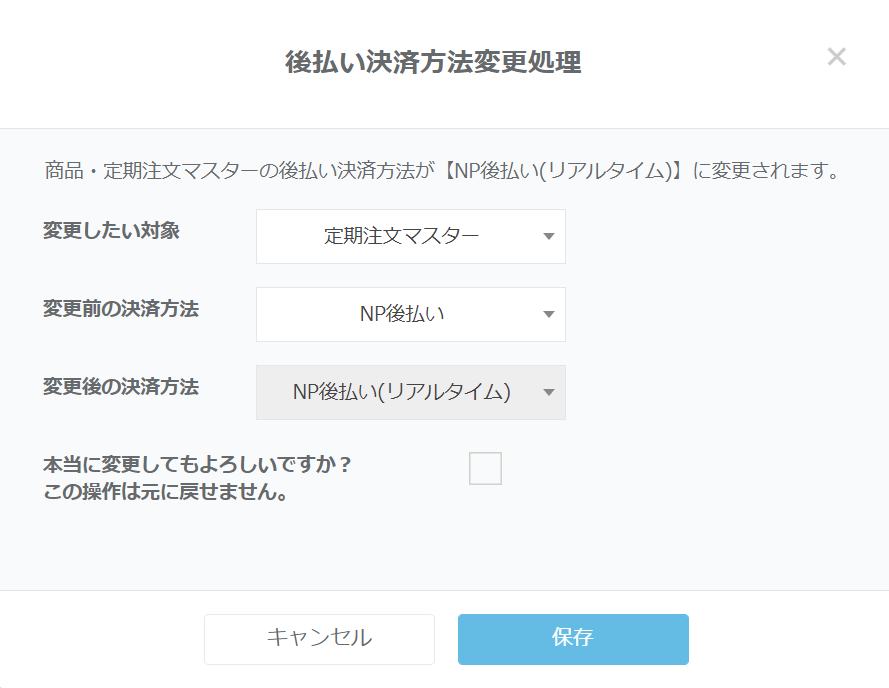889x688 pixels.
Task: Close the 後払い決済方法変更処理 dialog
Action: point(836,57)
